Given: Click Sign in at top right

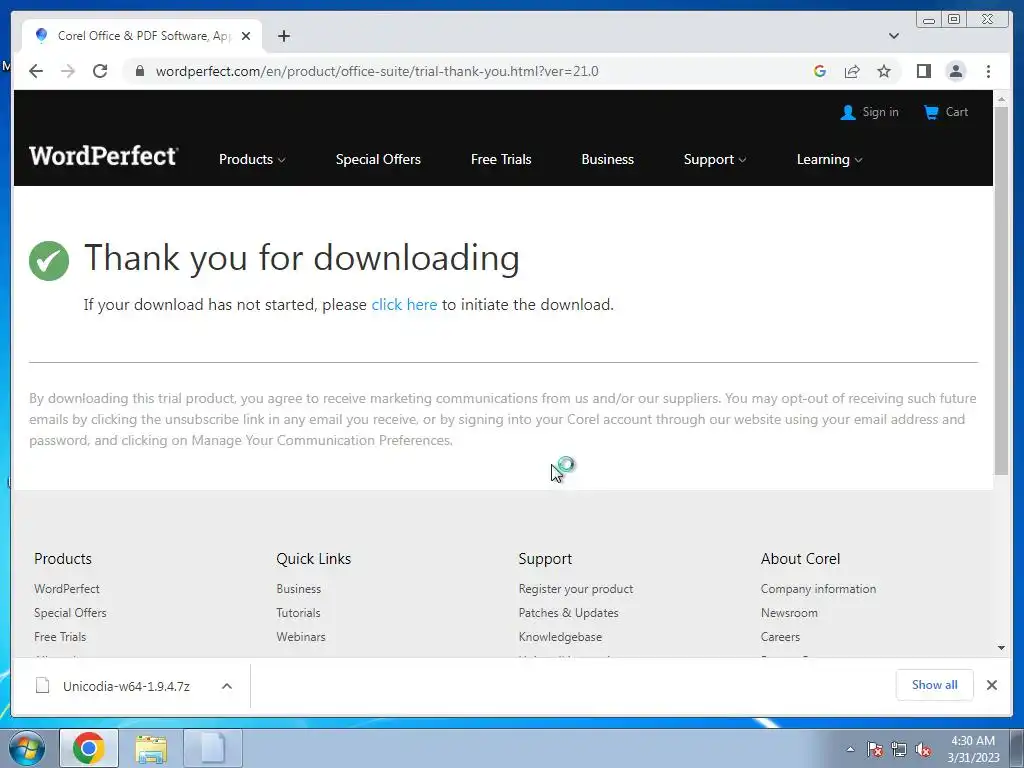Looking at the screenshot, I should tap(869, 112).
